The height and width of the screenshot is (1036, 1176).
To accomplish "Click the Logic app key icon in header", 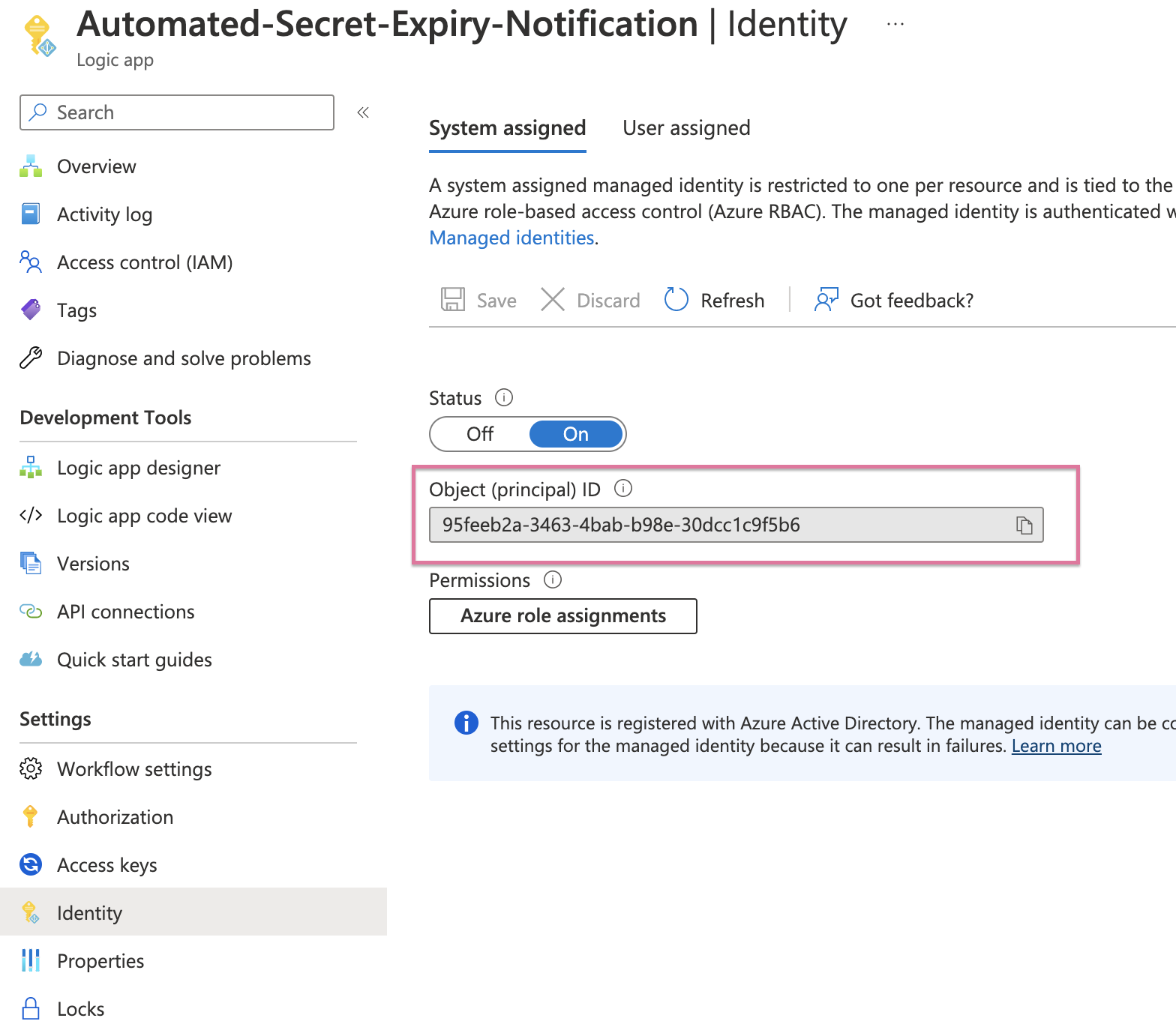I will coord(40,36).
